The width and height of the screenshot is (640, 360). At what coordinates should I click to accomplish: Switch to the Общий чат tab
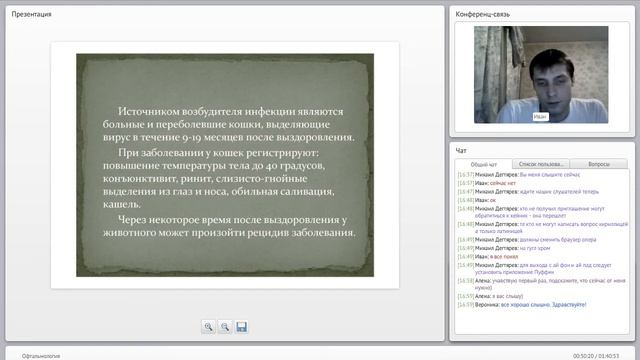pyautogui.click(x=484, y=164)
